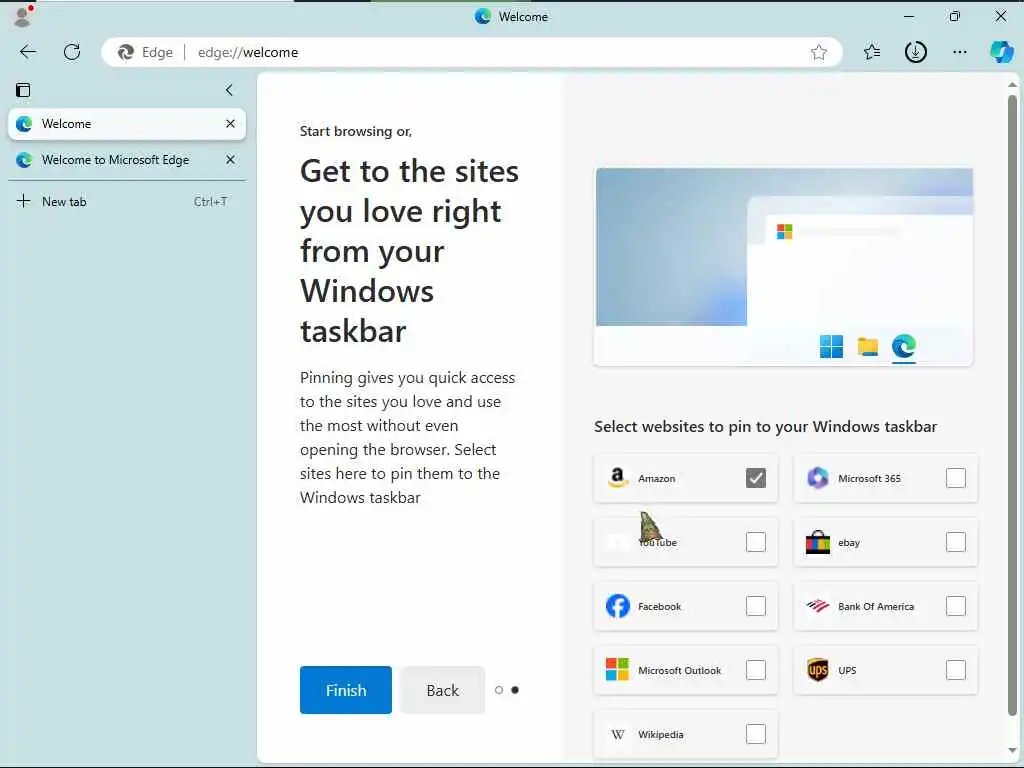Restore down the Edge window
This screenshot has height=768, width=1024.
(x=955, y=16)
